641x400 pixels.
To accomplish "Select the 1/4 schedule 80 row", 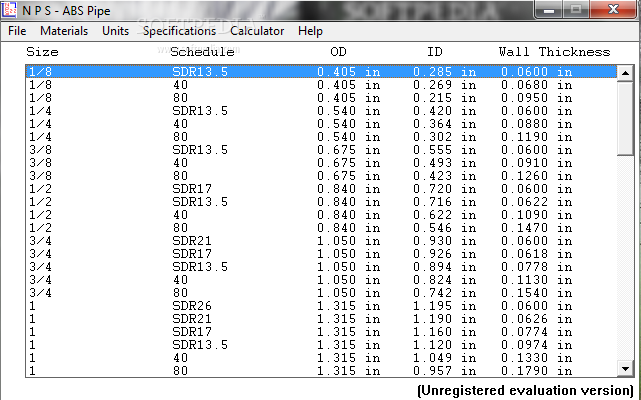I will [x=321, y=137].
